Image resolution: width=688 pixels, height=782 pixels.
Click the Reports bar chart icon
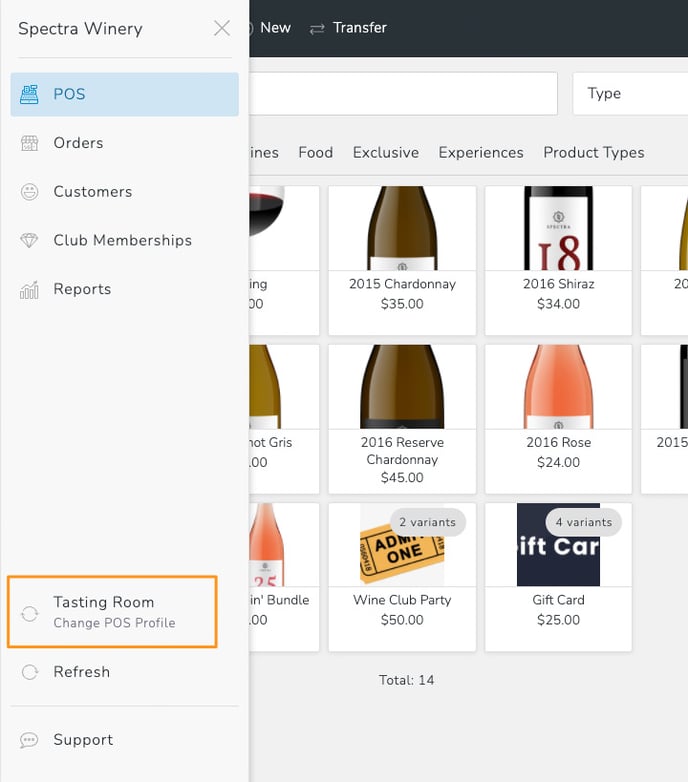coord(29,289)
